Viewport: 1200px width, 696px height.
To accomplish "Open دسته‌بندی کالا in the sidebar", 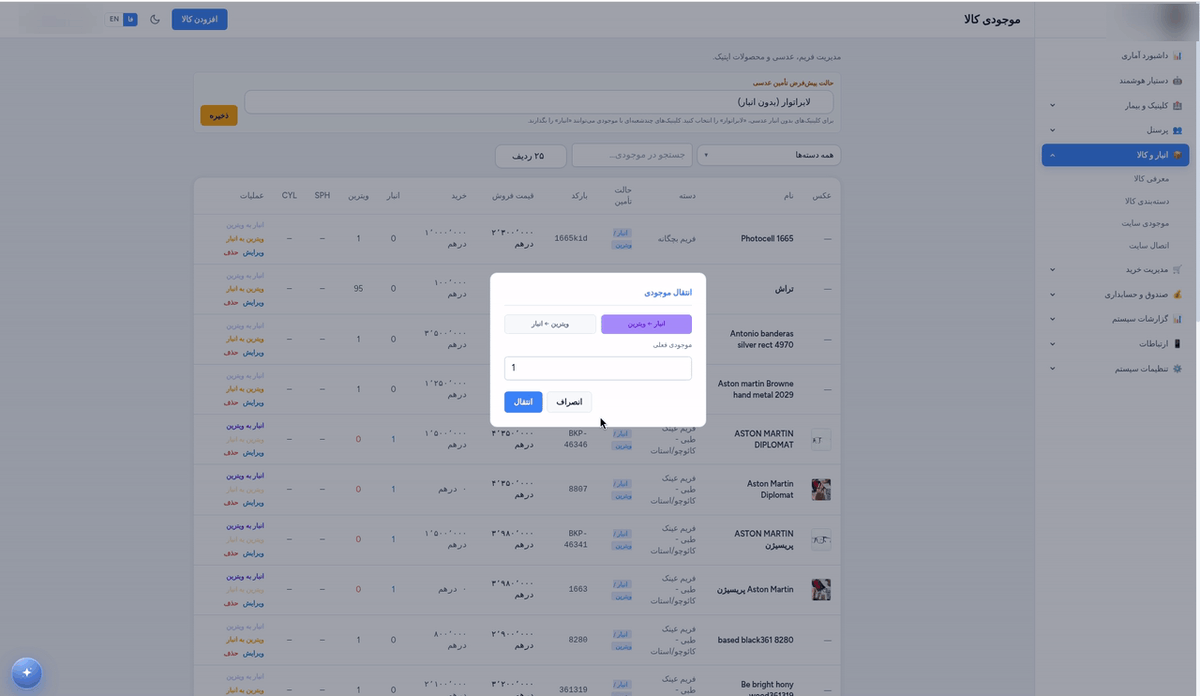I will click(x=1147, y=201).
